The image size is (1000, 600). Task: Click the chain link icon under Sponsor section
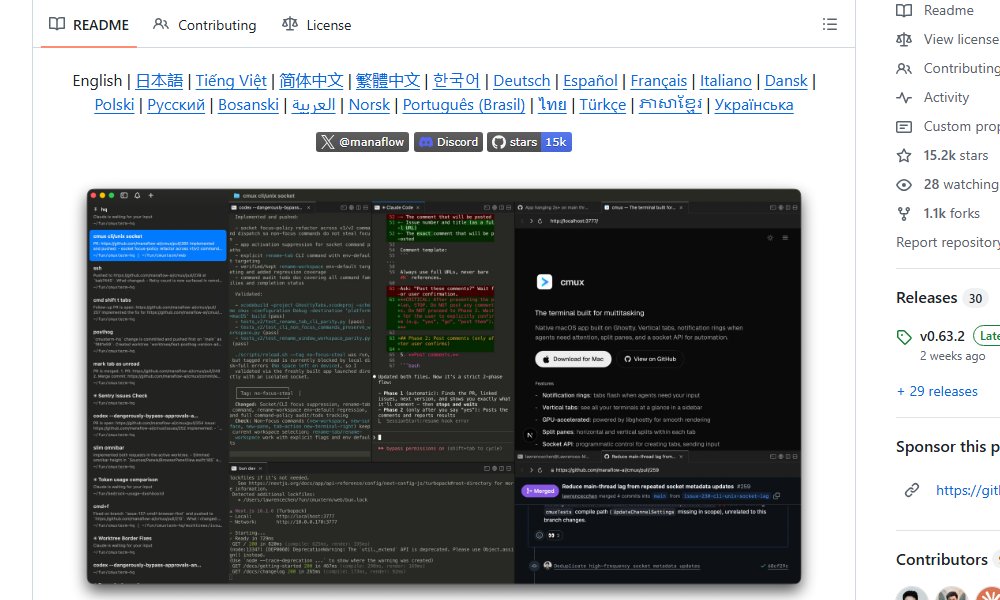coord(912,490)
